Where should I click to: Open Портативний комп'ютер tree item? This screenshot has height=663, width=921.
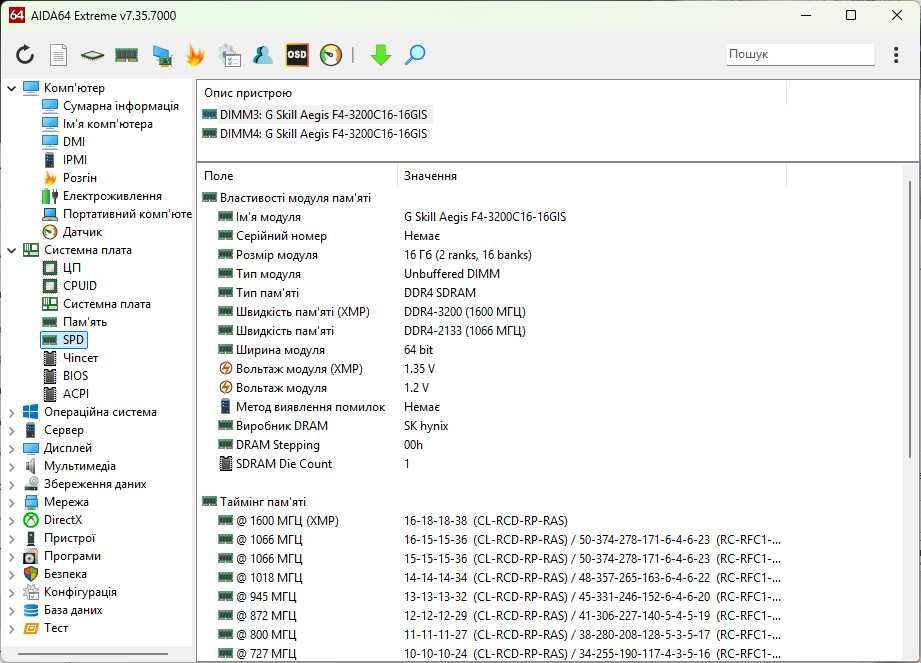click(117, 214)
